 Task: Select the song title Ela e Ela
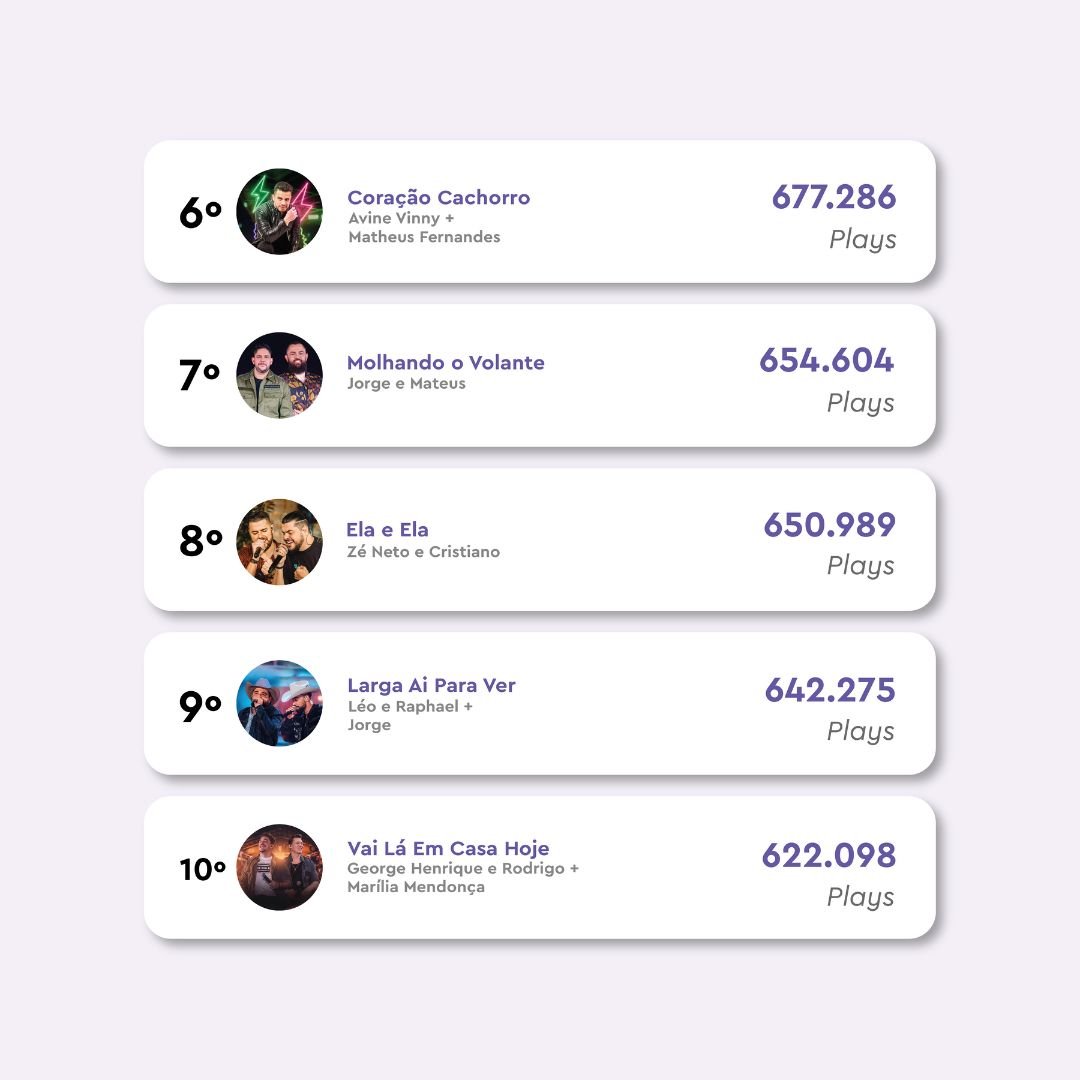tap(387, 530)
